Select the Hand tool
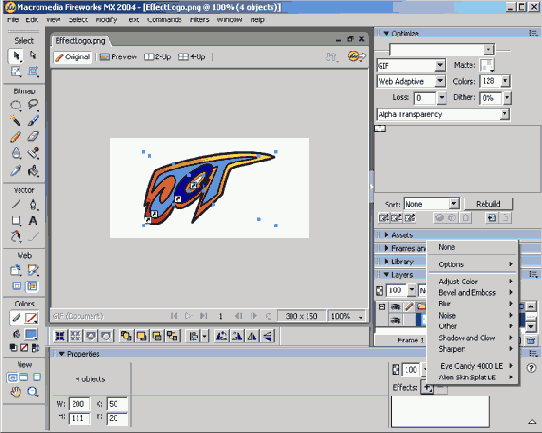The width and height of the screenshot is (542, 433). [16, 392]
